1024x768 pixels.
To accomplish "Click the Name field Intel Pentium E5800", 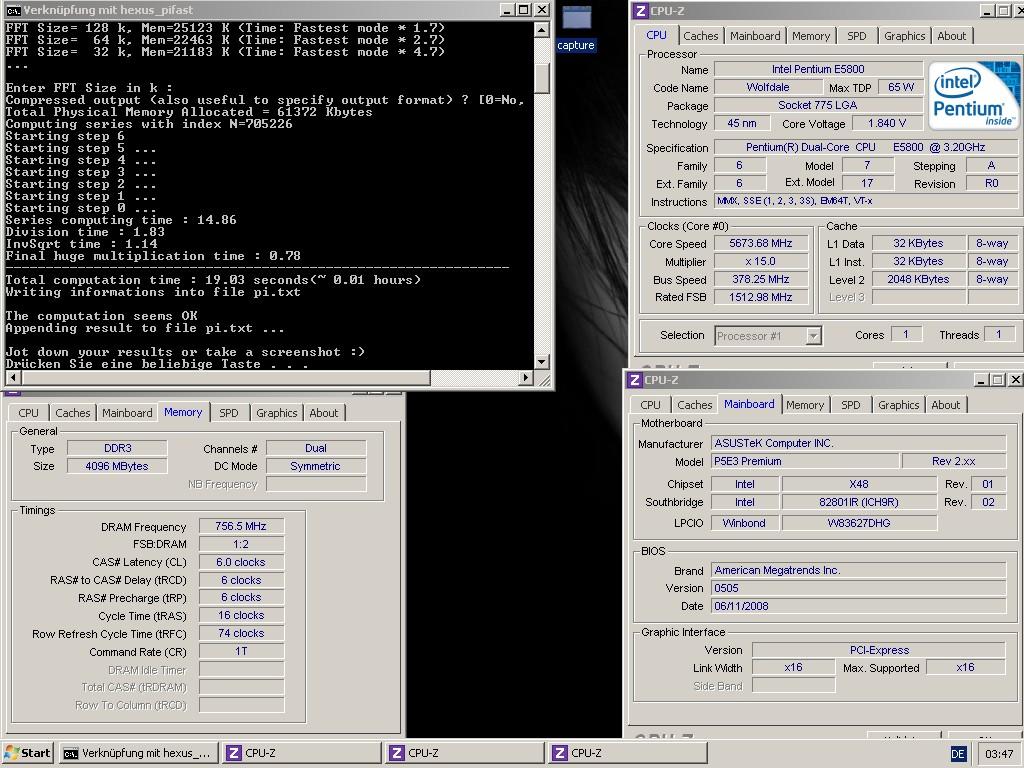I will pos(818,69).
